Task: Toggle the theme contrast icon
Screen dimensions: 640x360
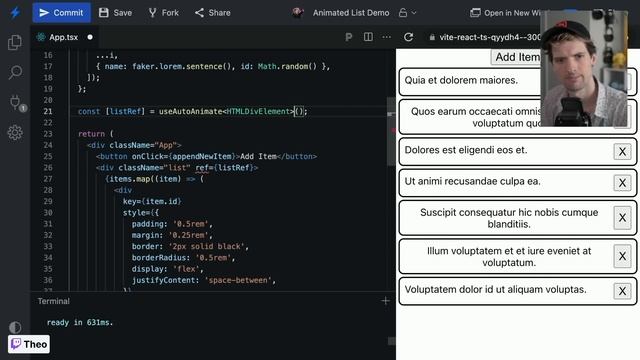Action: [15, 327]
